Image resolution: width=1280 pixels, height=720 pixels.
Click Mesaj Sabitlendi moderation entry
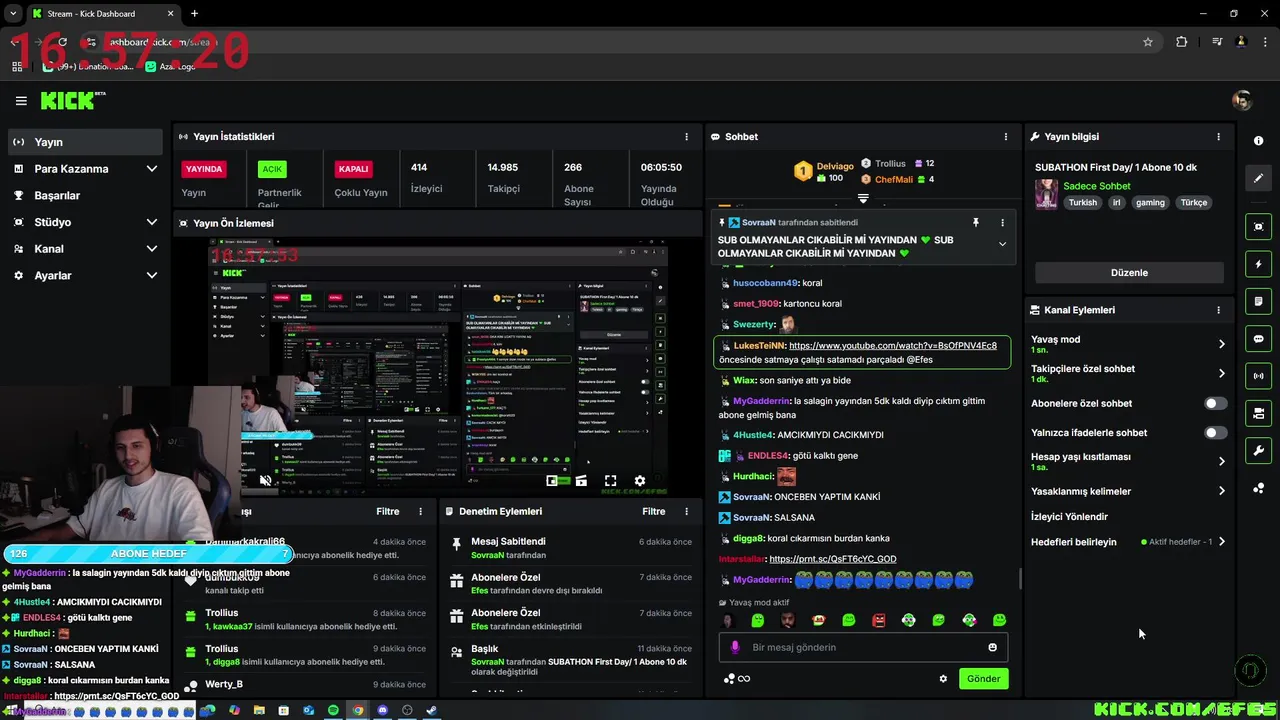[x=569, y=548]
